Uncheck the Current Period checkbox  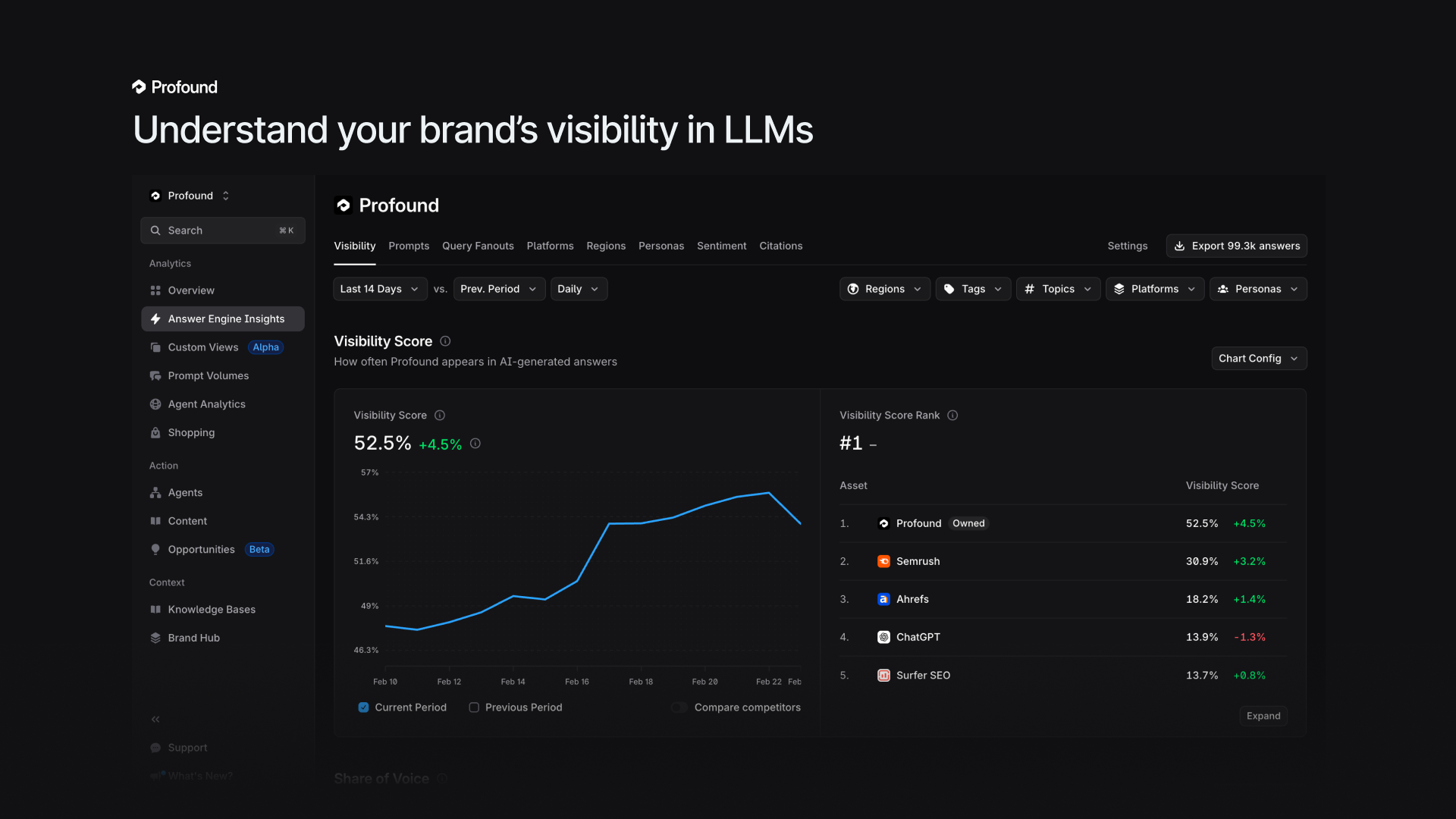pyautogui.click(x=363, y=708)
